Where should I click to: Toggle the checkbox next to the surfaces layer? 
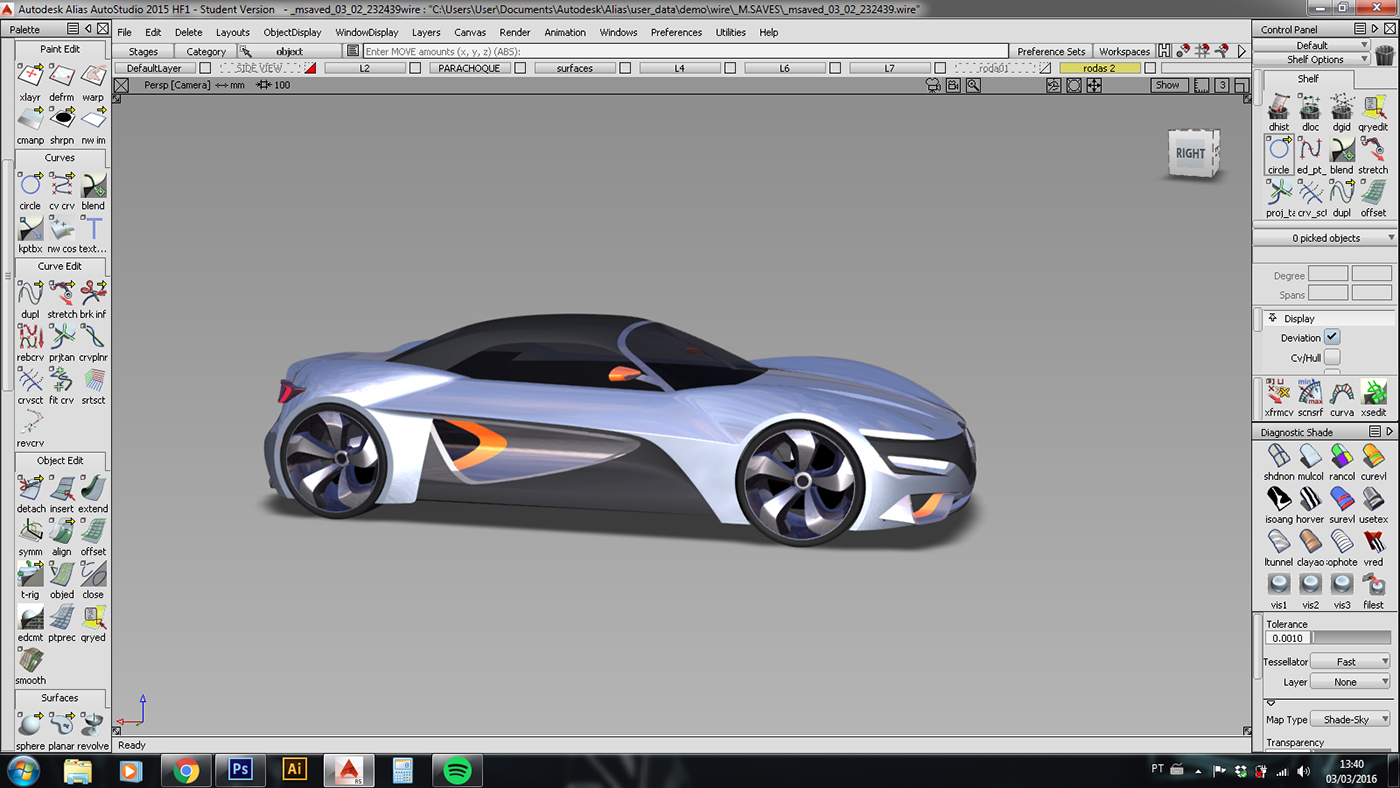tap(625, 68)
